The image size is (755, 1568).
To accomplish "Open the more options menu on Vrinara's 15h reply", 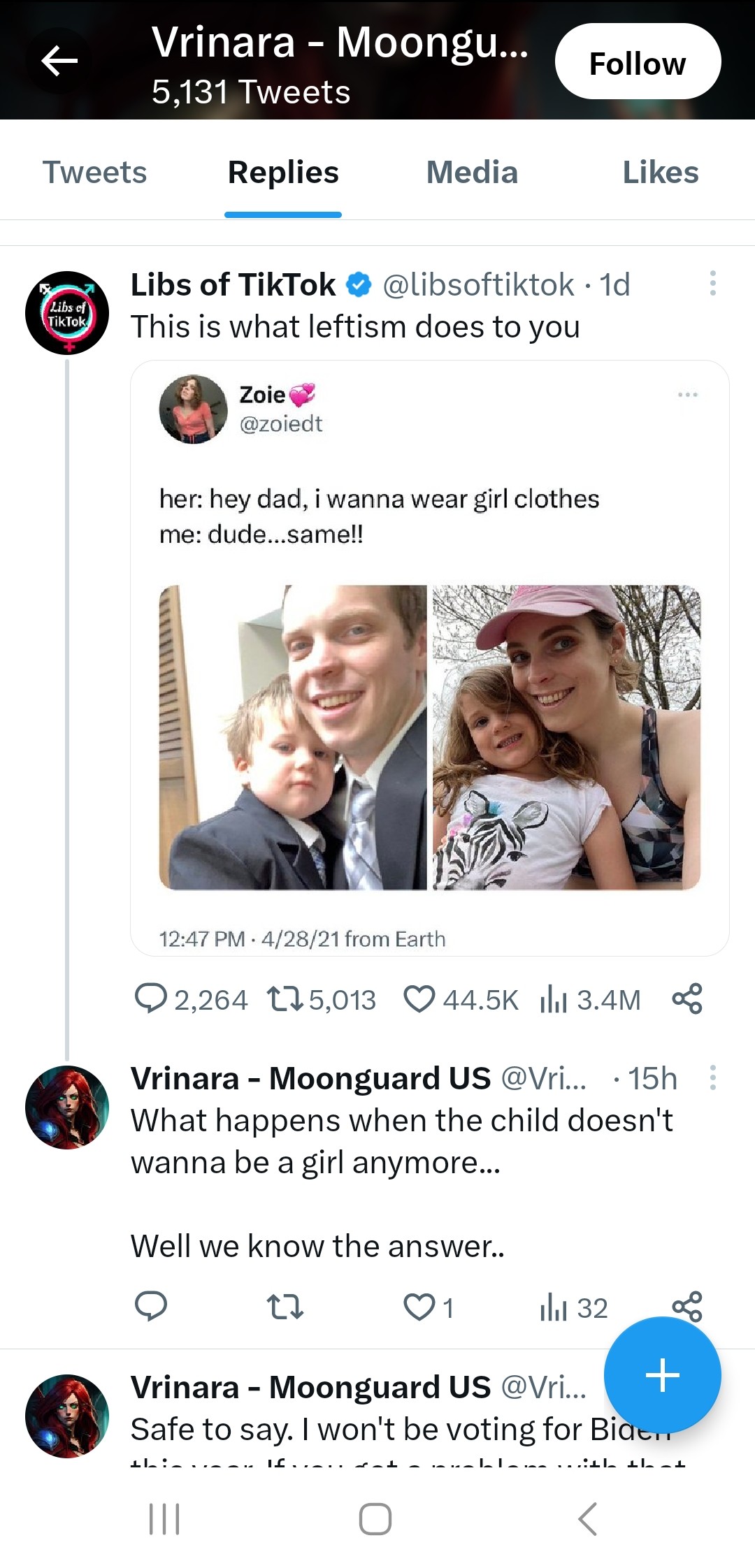I will click(712, 1077).
